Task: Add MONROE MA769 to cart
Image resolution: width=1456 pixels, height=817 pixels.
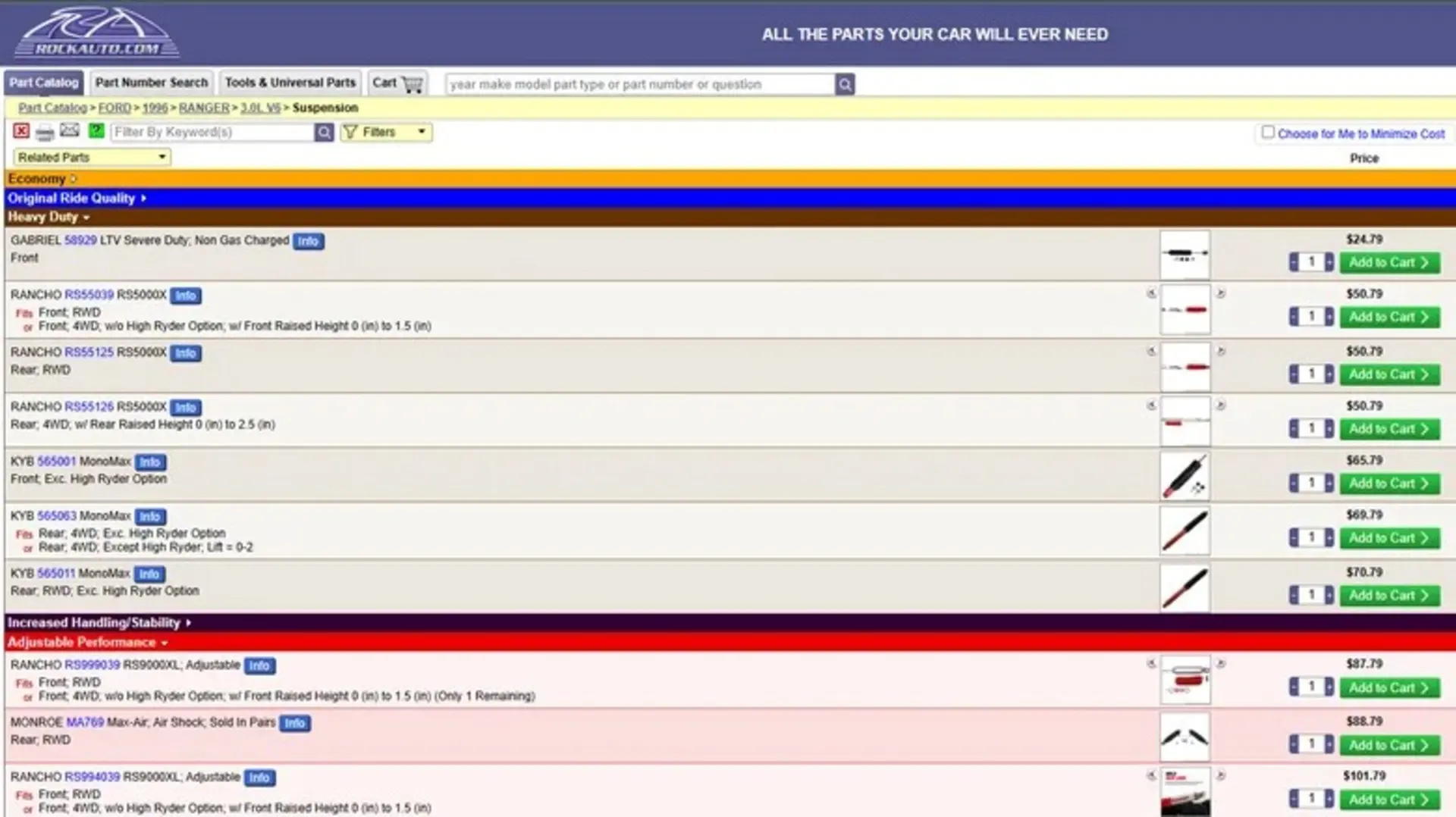Action: [x=1389, y=745]
